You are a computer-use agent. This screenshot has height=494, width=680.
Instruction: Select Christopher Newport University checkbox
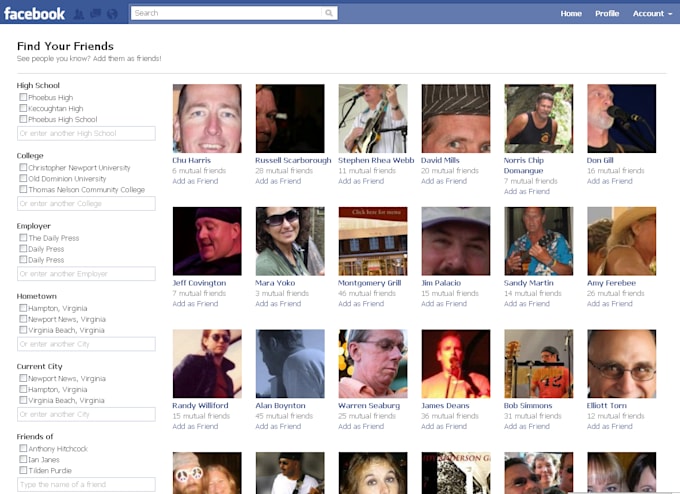coord(23,167)
